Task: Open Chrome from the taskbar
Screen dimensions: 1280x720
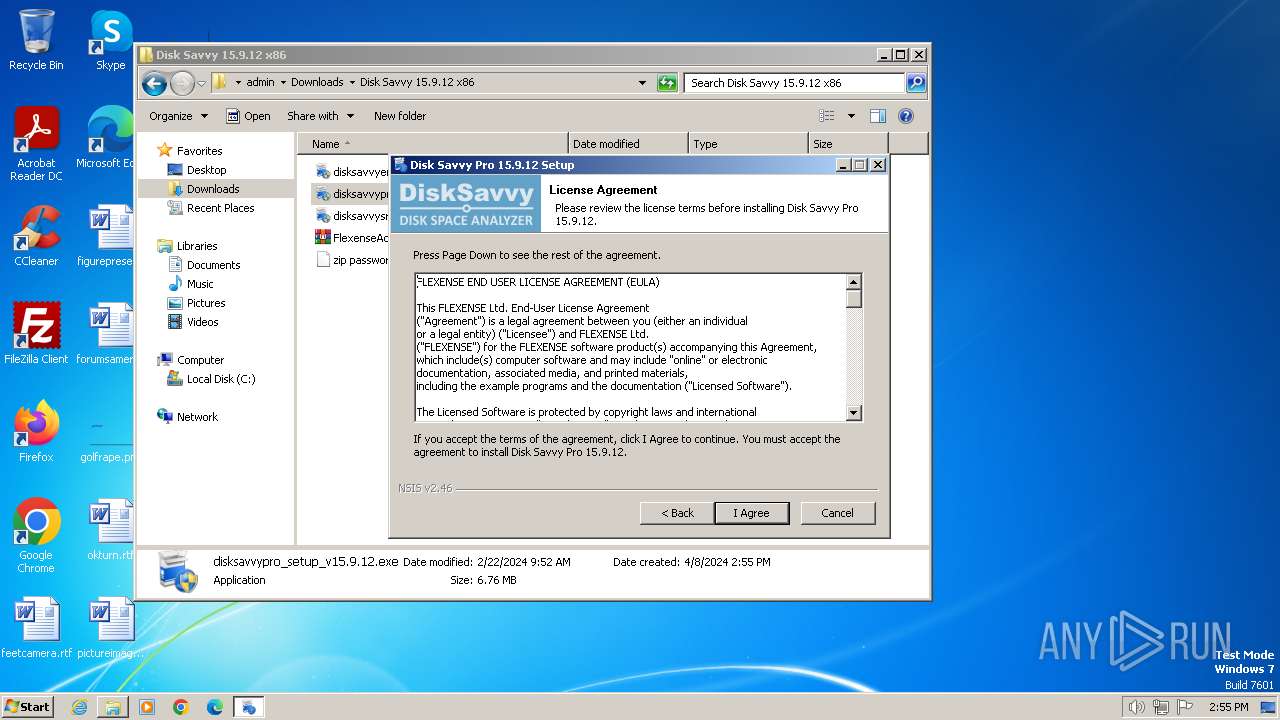Action: [180, 707]
